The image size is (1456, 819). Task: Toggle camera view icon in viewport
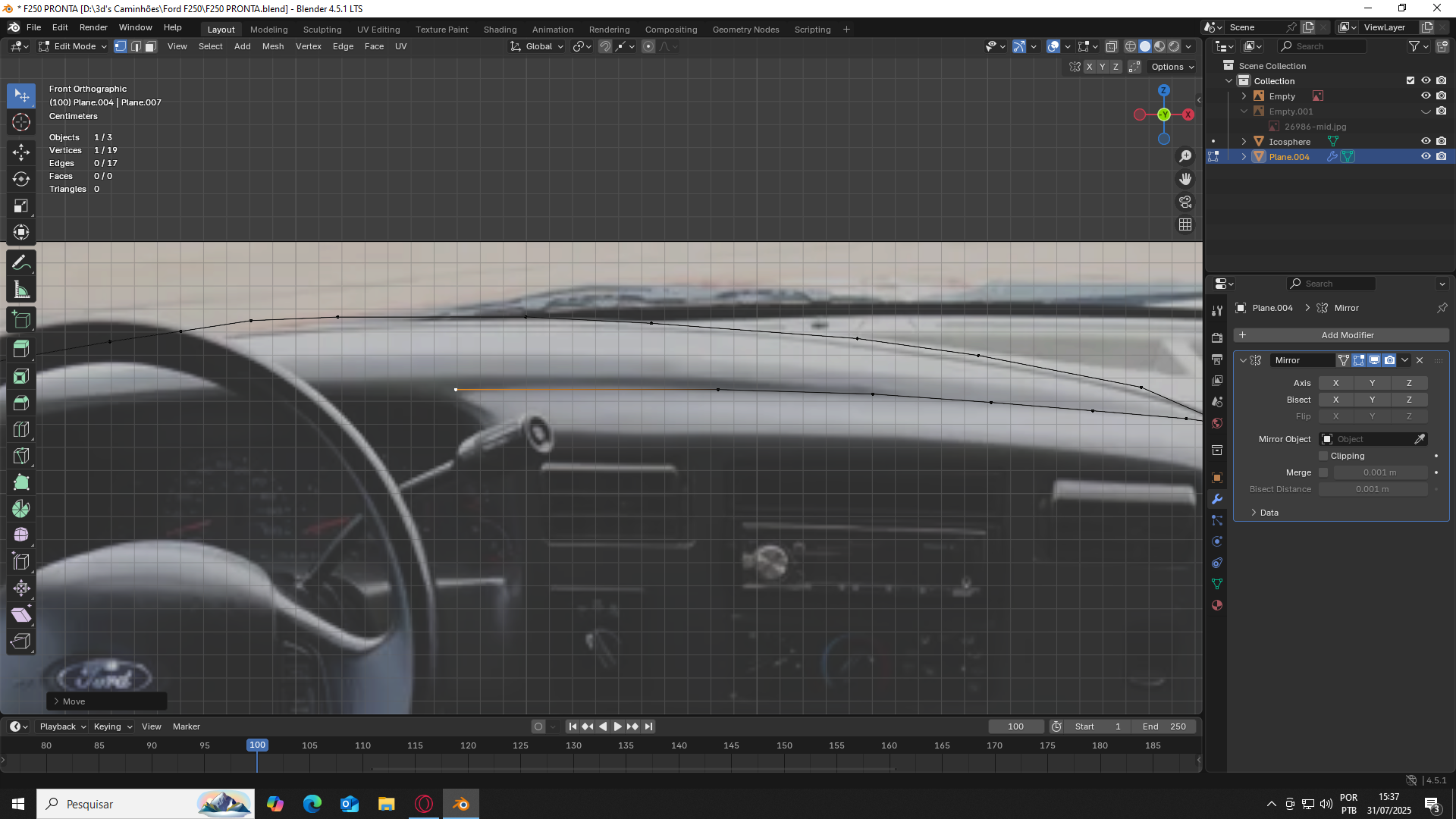tap(1185, 202)
